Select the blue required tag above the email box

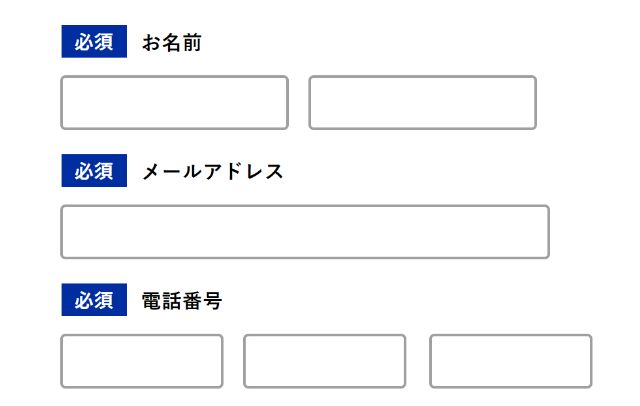pos(94,171)
